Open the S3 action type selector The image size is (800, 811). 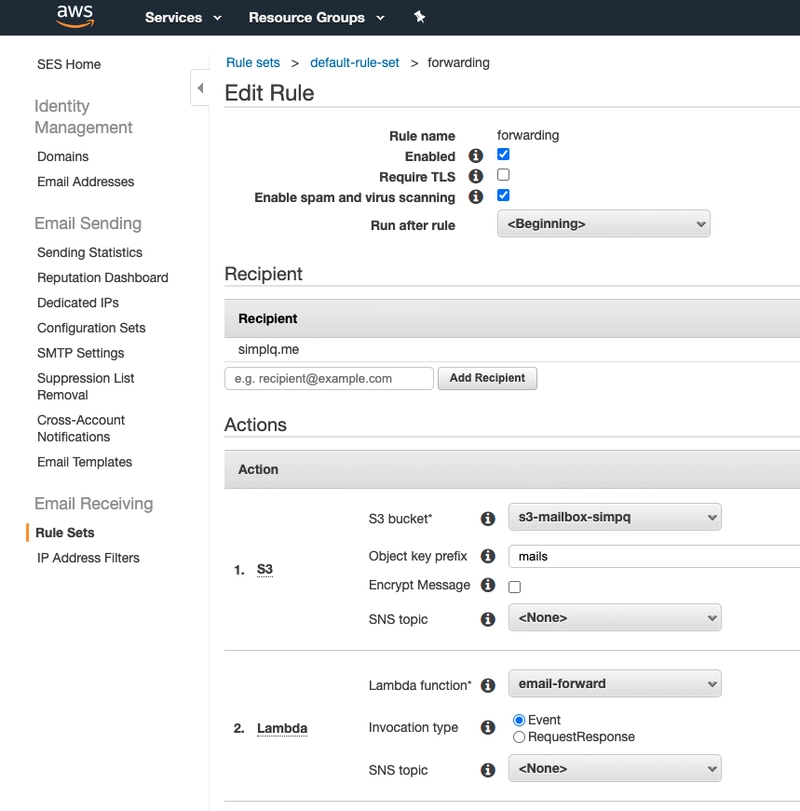264,569
